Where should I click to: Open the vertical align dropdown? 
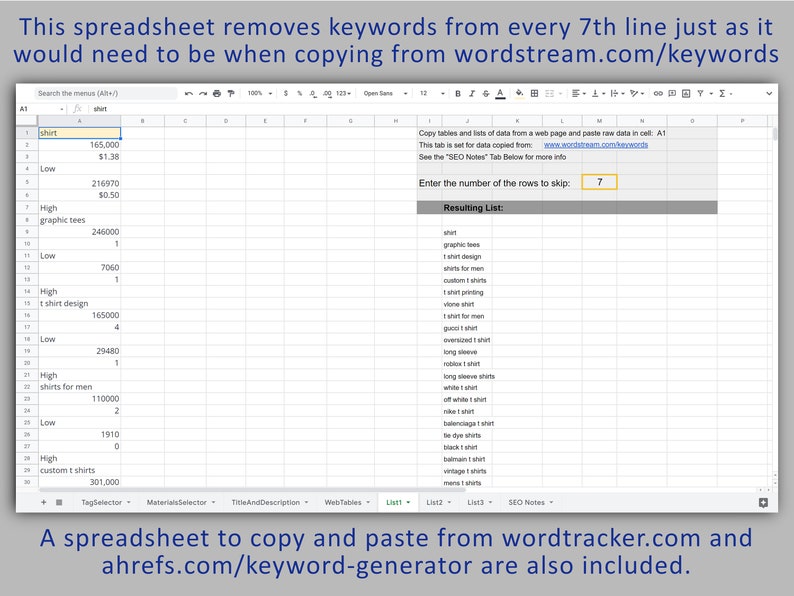pos(598,93)
